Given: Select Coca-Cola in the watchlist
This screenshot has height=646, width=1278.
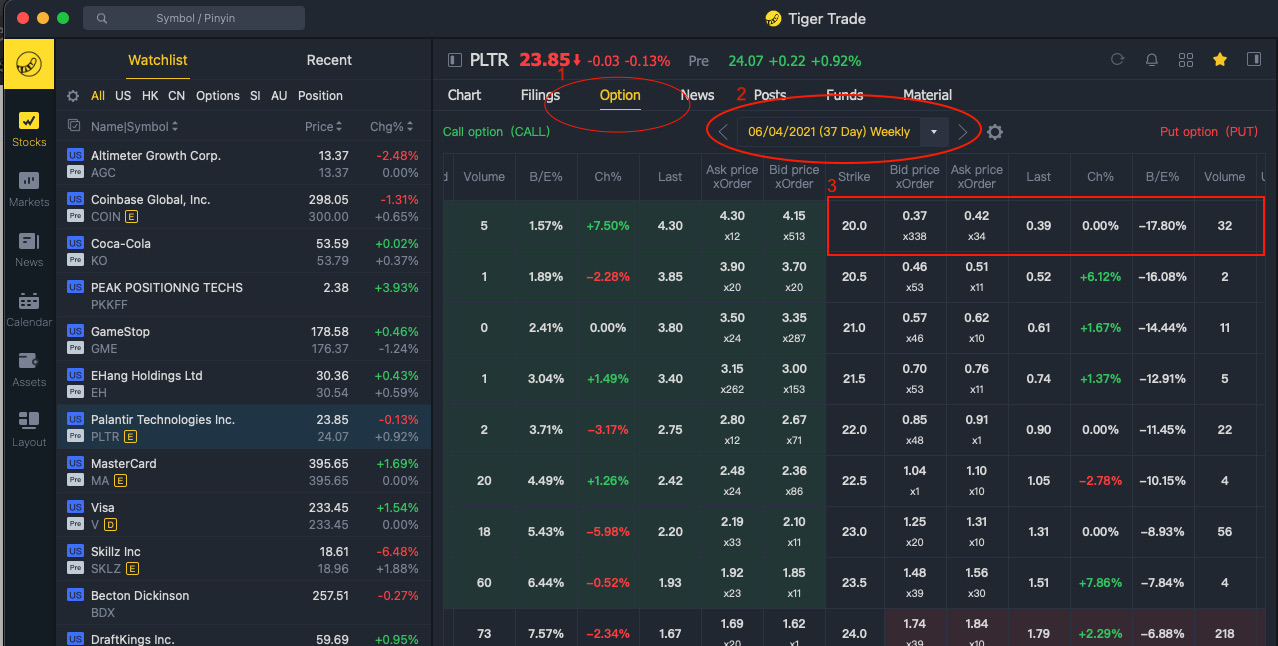Looking at the screenshot, I should [x=244, y=252].
